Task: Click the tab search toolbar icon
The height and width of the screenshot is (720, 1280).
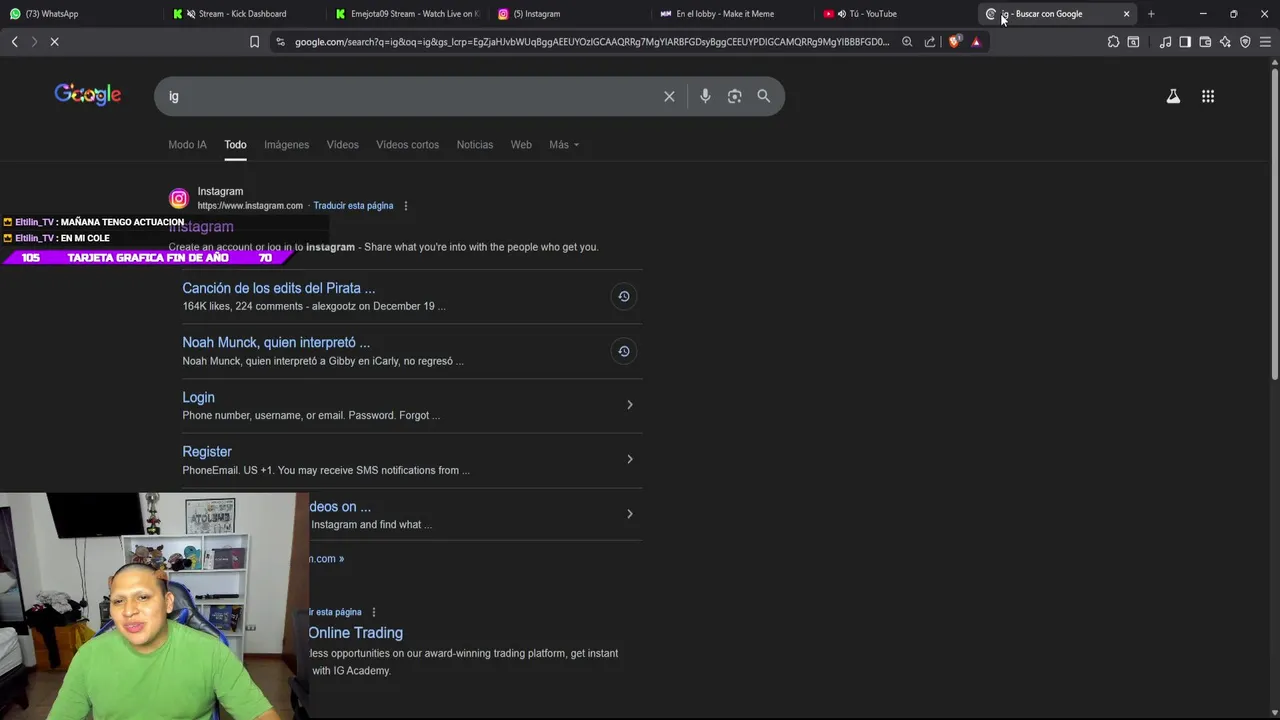Action: tap(1133, 42)
